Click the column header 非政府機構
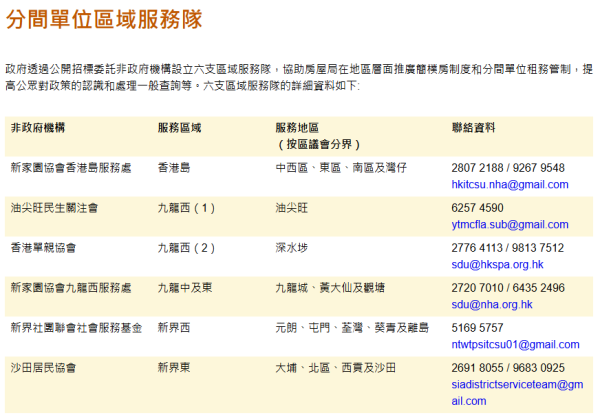600x420 pixels. point(38,128)
